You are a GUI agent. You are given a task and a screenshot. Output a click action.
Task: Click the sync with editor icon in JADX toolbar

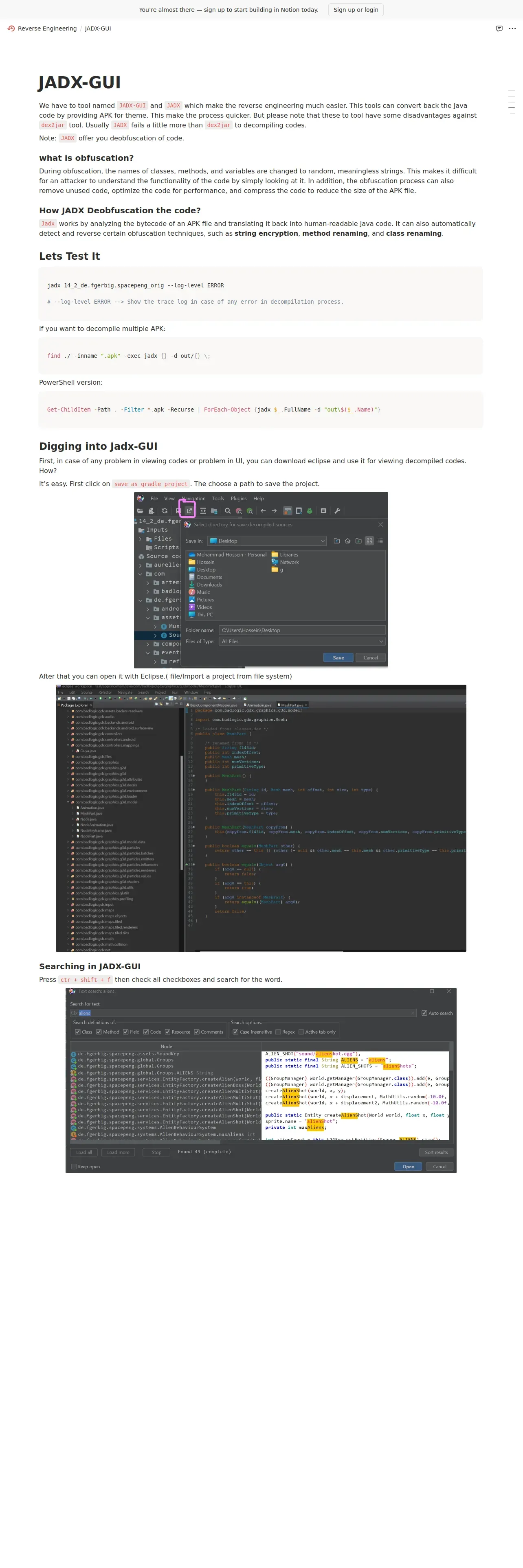coord(203,511)
